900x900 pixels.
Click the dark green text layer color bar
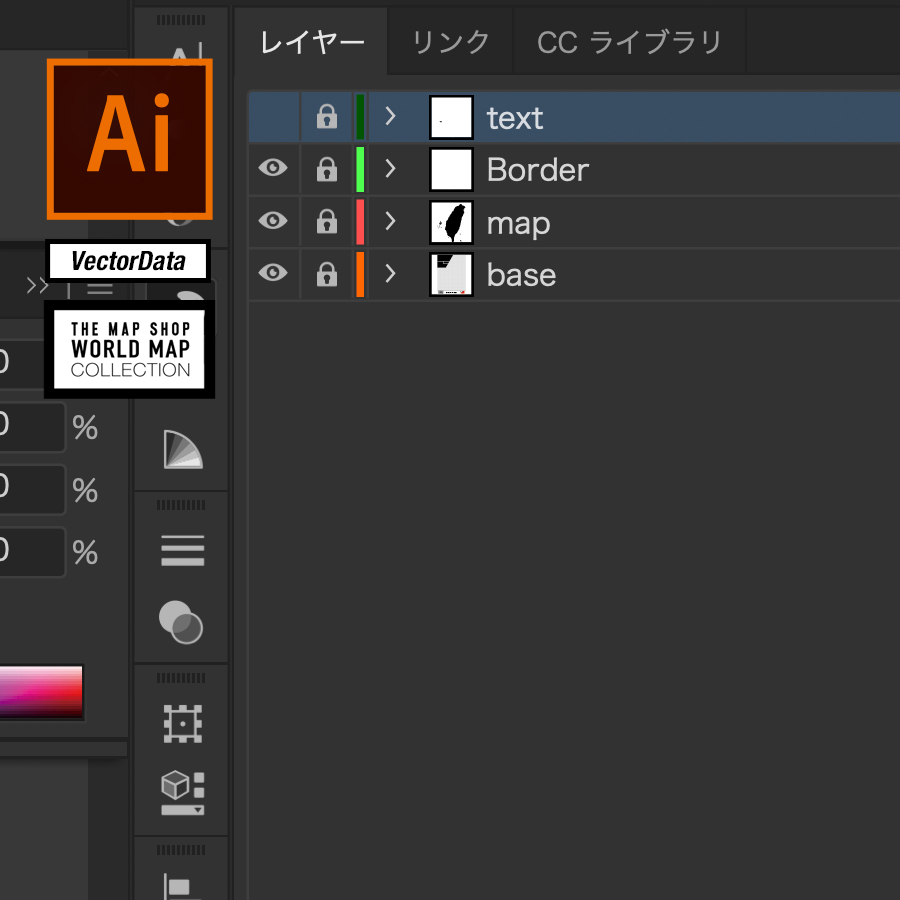click(x=360, y=117)
